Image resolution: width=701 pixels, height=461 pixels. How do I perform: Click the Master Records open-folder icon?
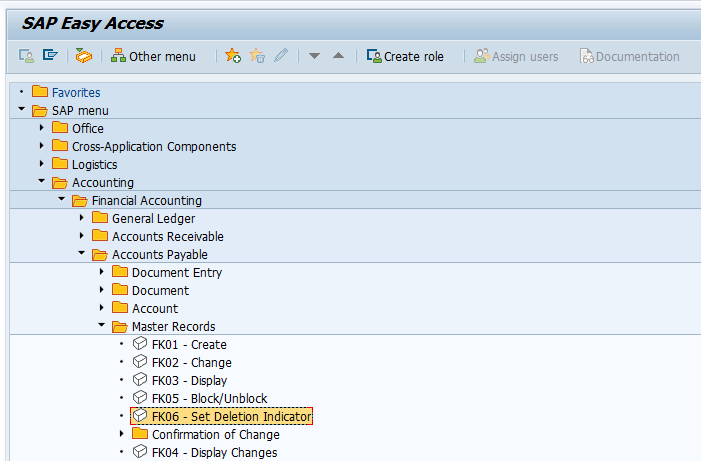[120, 326]
